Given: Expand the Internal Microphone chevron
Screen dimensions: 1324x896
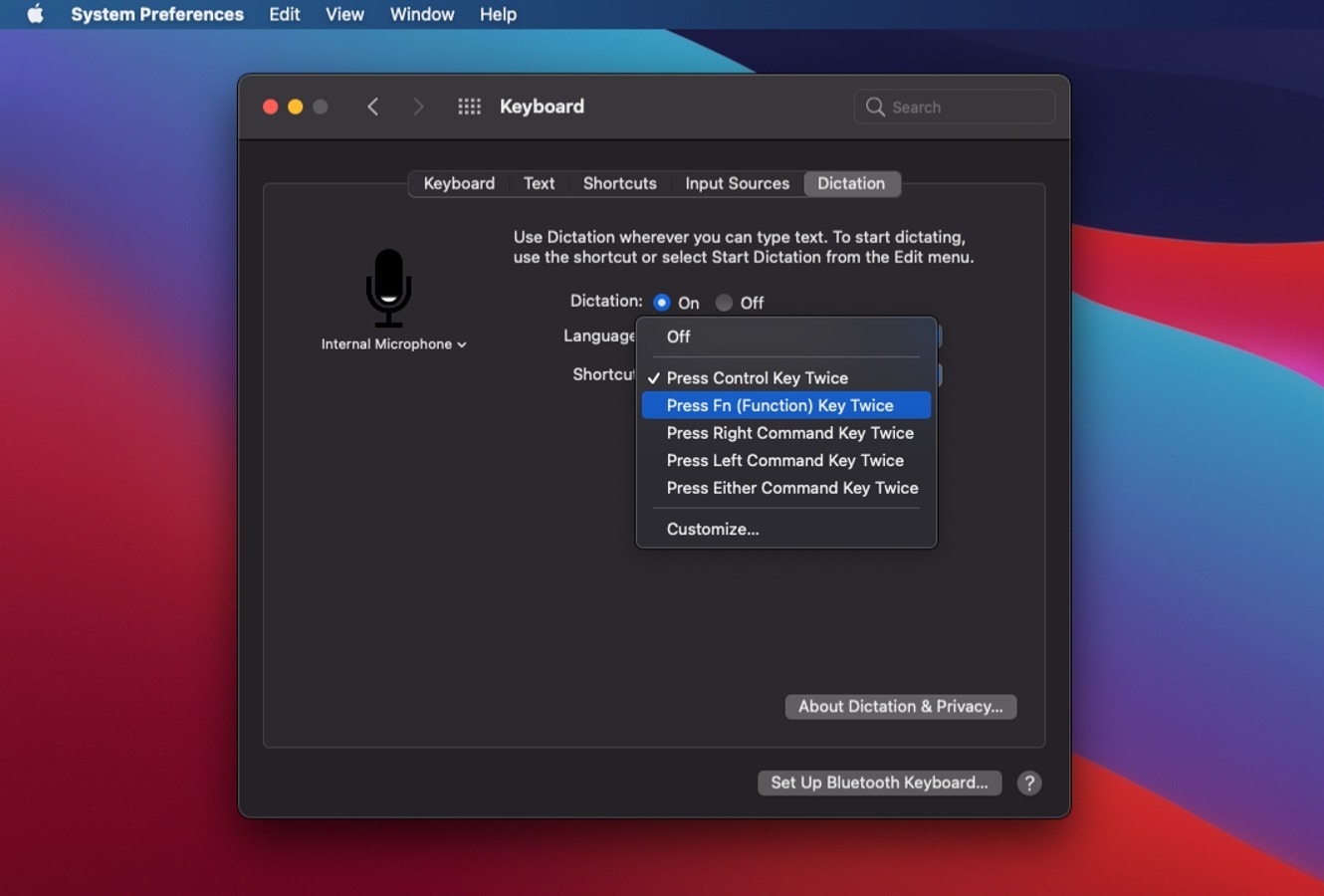Looking at the screenshot, I should coord(461,344).
